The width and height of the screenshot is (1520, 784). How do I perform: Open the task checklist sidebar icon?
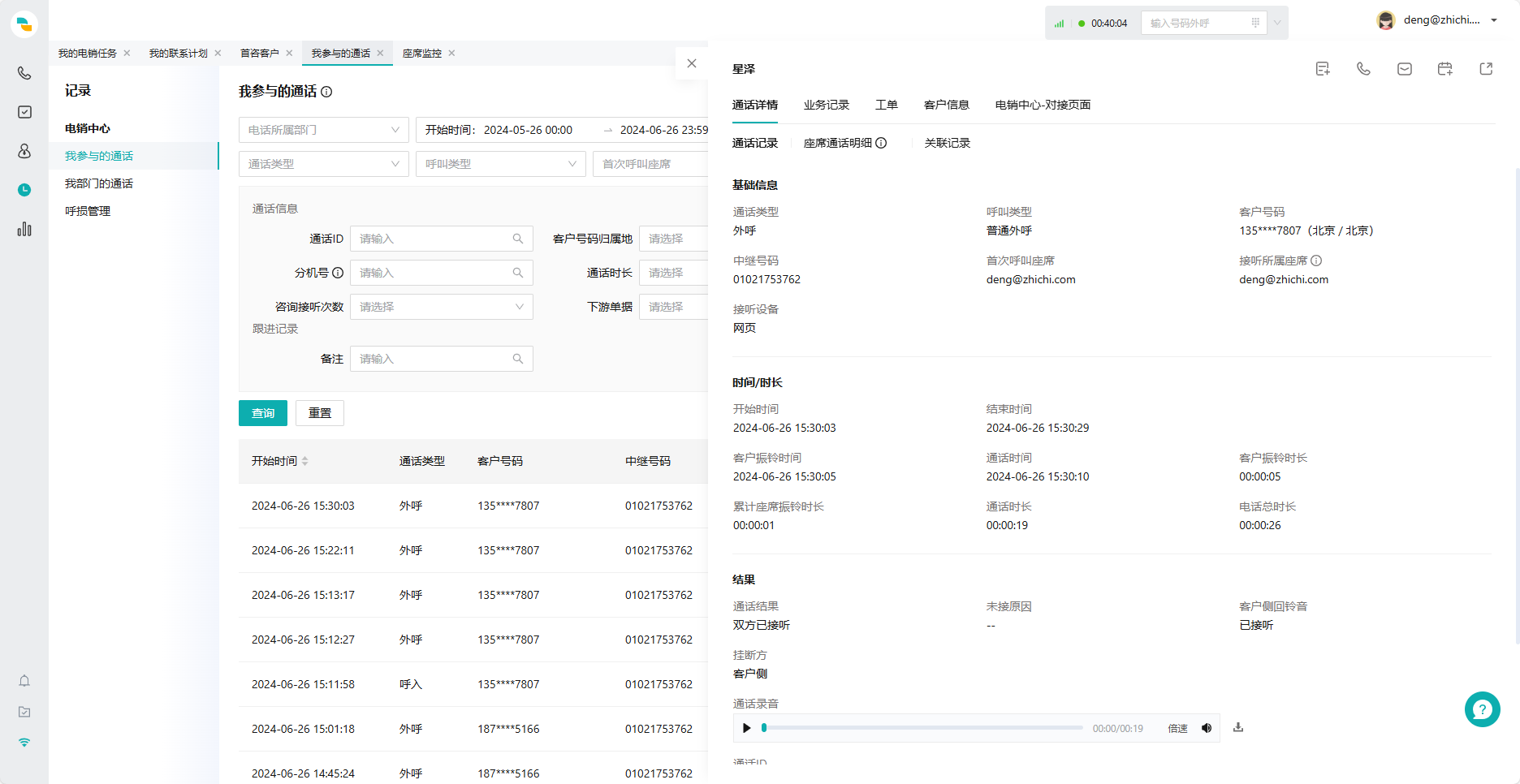[x=24, y=112]
